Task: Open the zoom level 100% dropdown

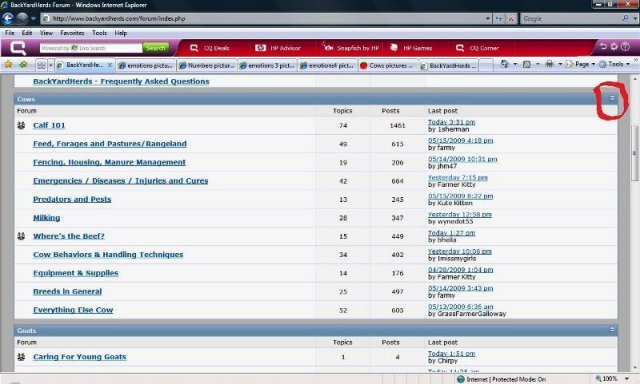Action: point(627,379)
